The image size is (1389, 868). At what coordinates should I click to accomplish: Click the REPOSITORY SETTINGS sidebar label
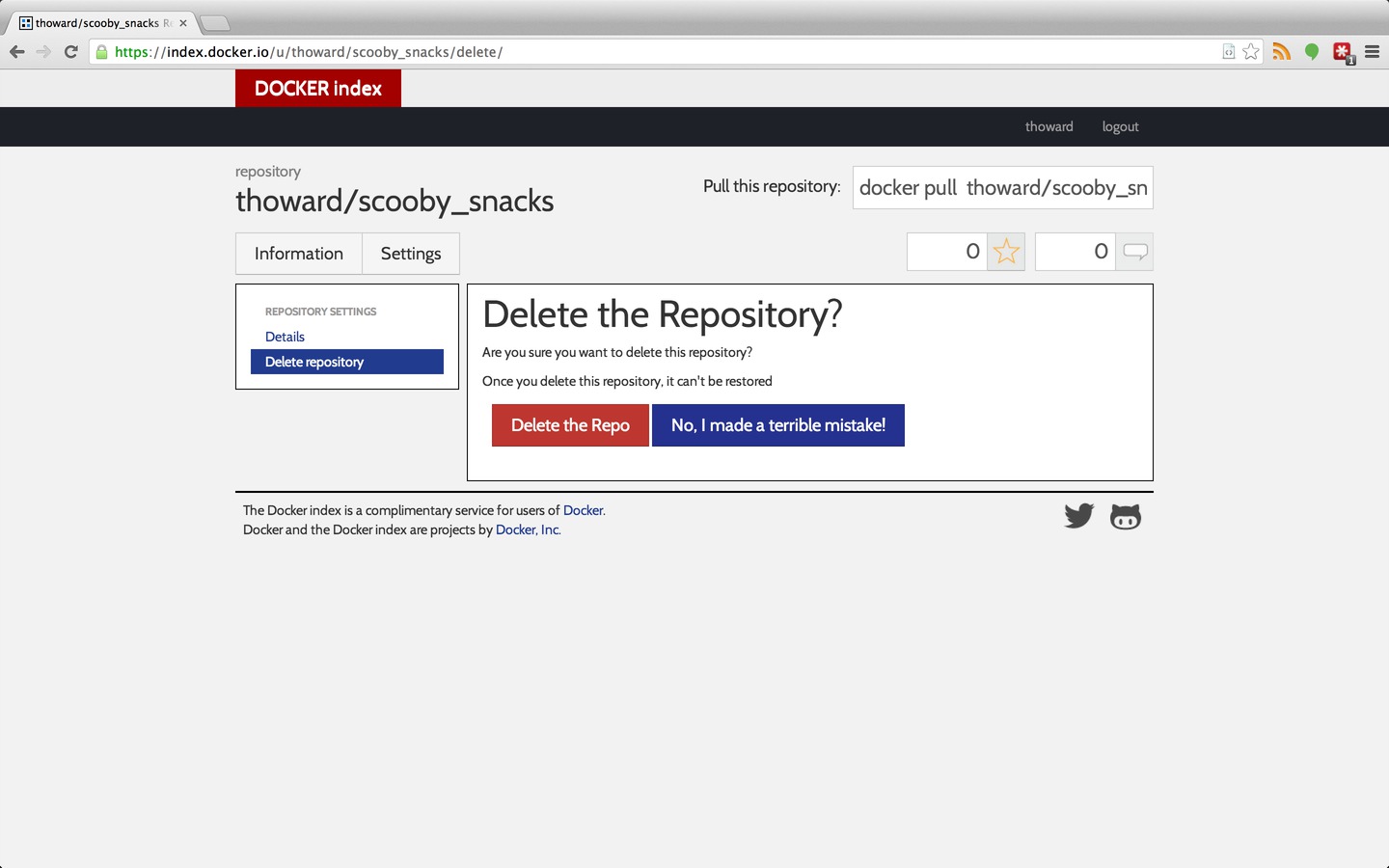click(321, 312)
